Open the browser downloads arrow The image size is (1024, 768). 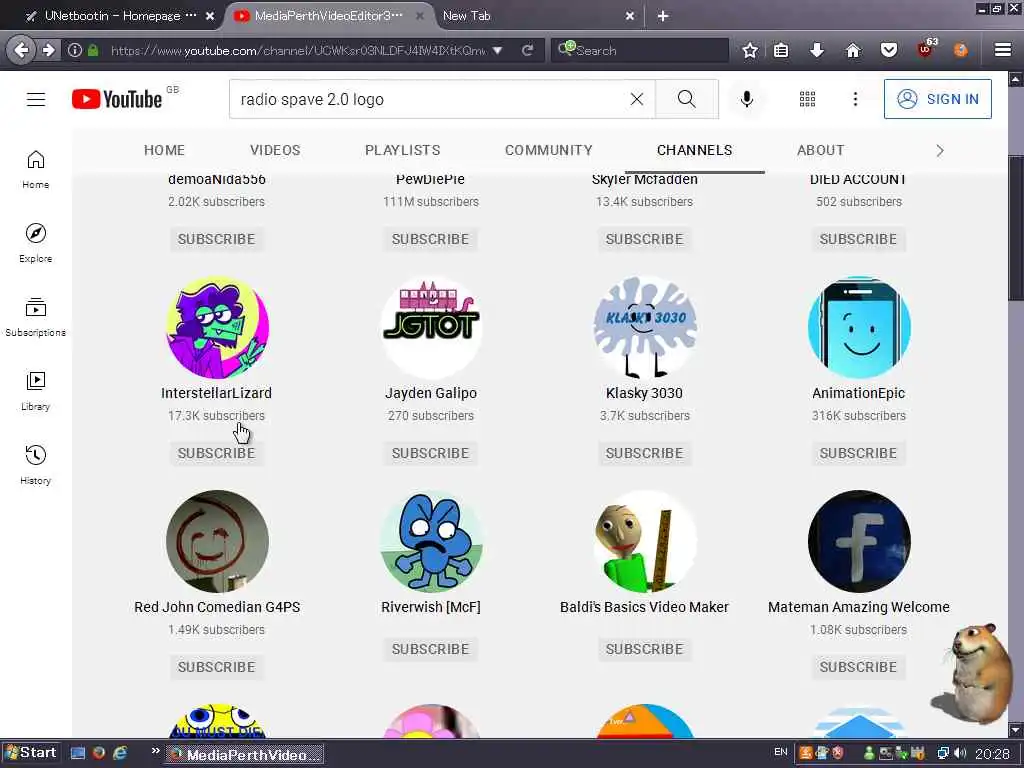coord(817,50)
